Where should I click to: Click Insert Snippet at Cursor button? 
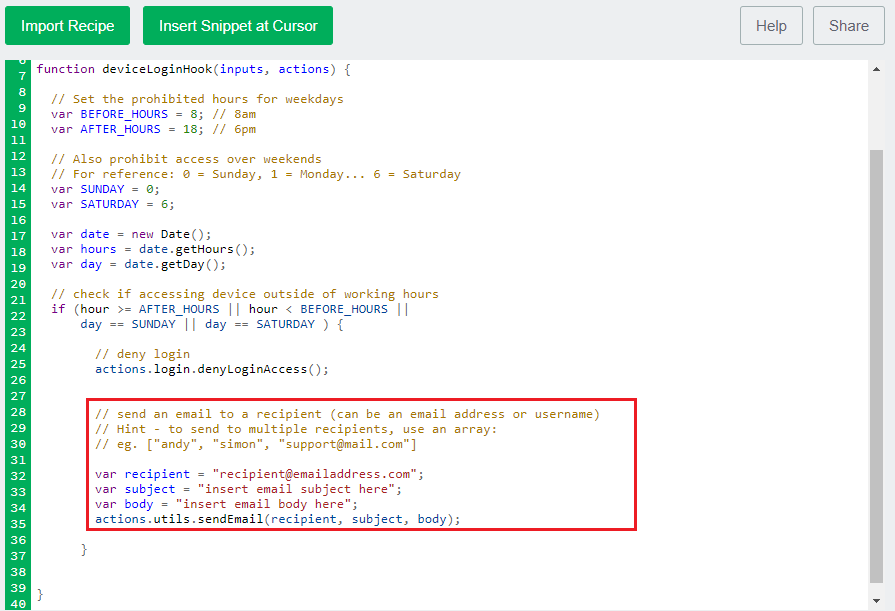[x=237, y=26]
